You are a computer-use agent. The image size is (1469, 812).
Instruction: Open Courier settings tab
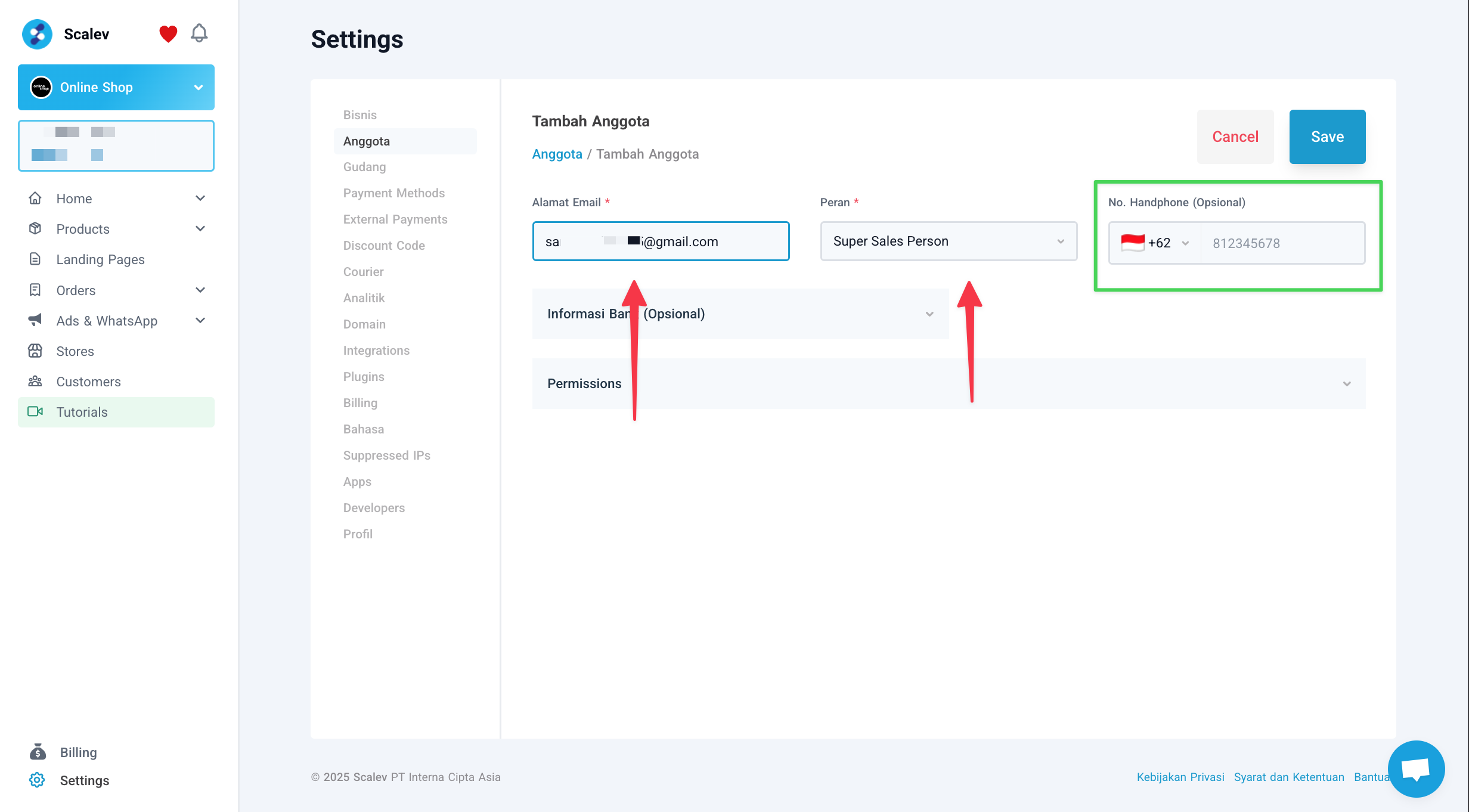pyautogui.click(x=363, y=272)
